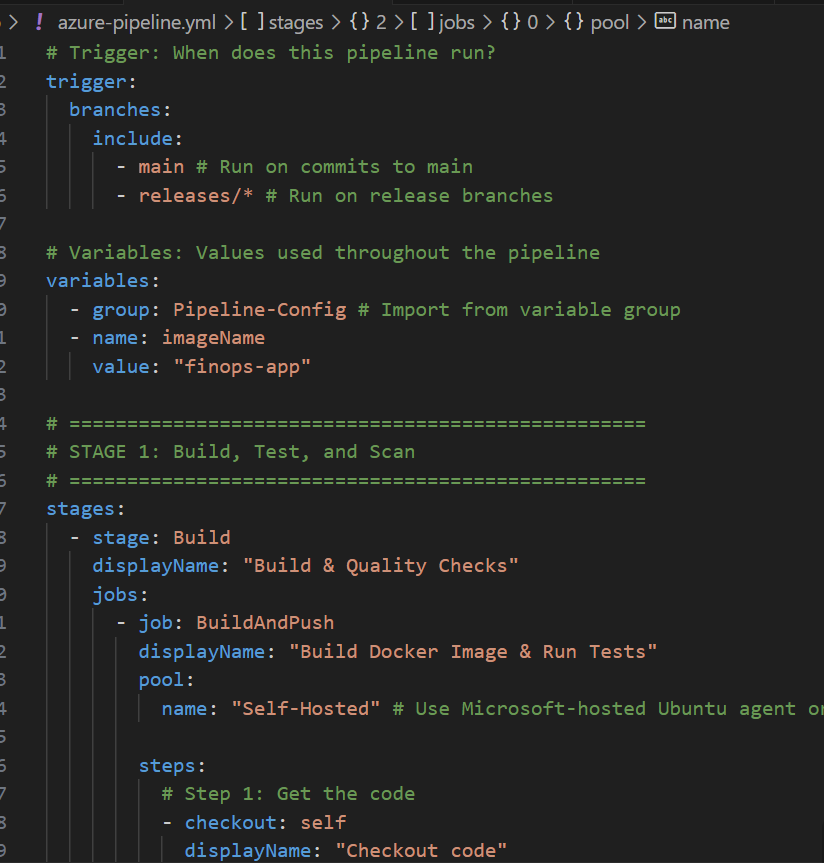Open the stages breadcrumb dropdown
Viewport: 824px width, 863px height.
[x=295, y=22]
